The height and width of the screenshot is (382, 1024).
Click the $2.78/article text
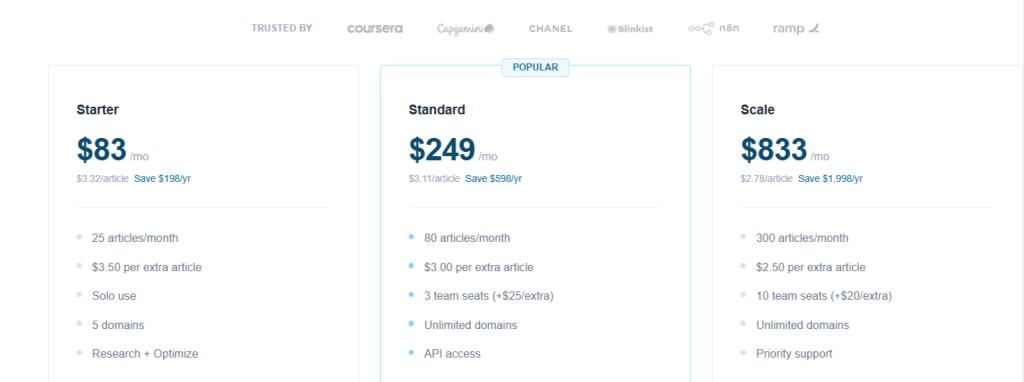click(x=767, y=178)
